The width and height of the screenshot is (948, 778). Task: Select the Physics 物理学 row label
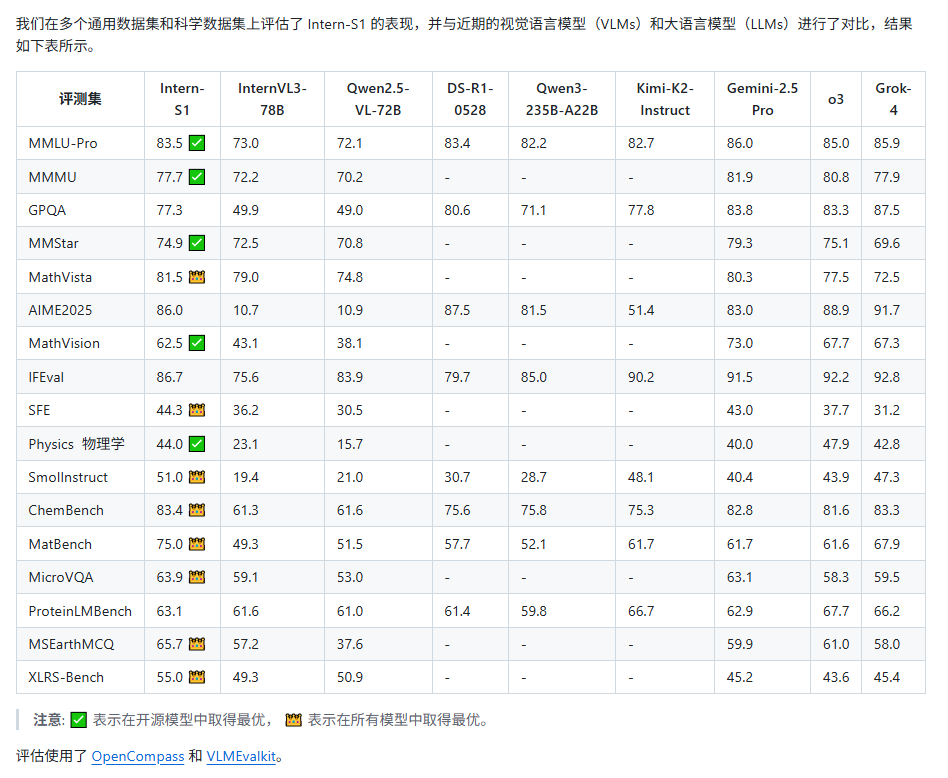pos(77,444)
